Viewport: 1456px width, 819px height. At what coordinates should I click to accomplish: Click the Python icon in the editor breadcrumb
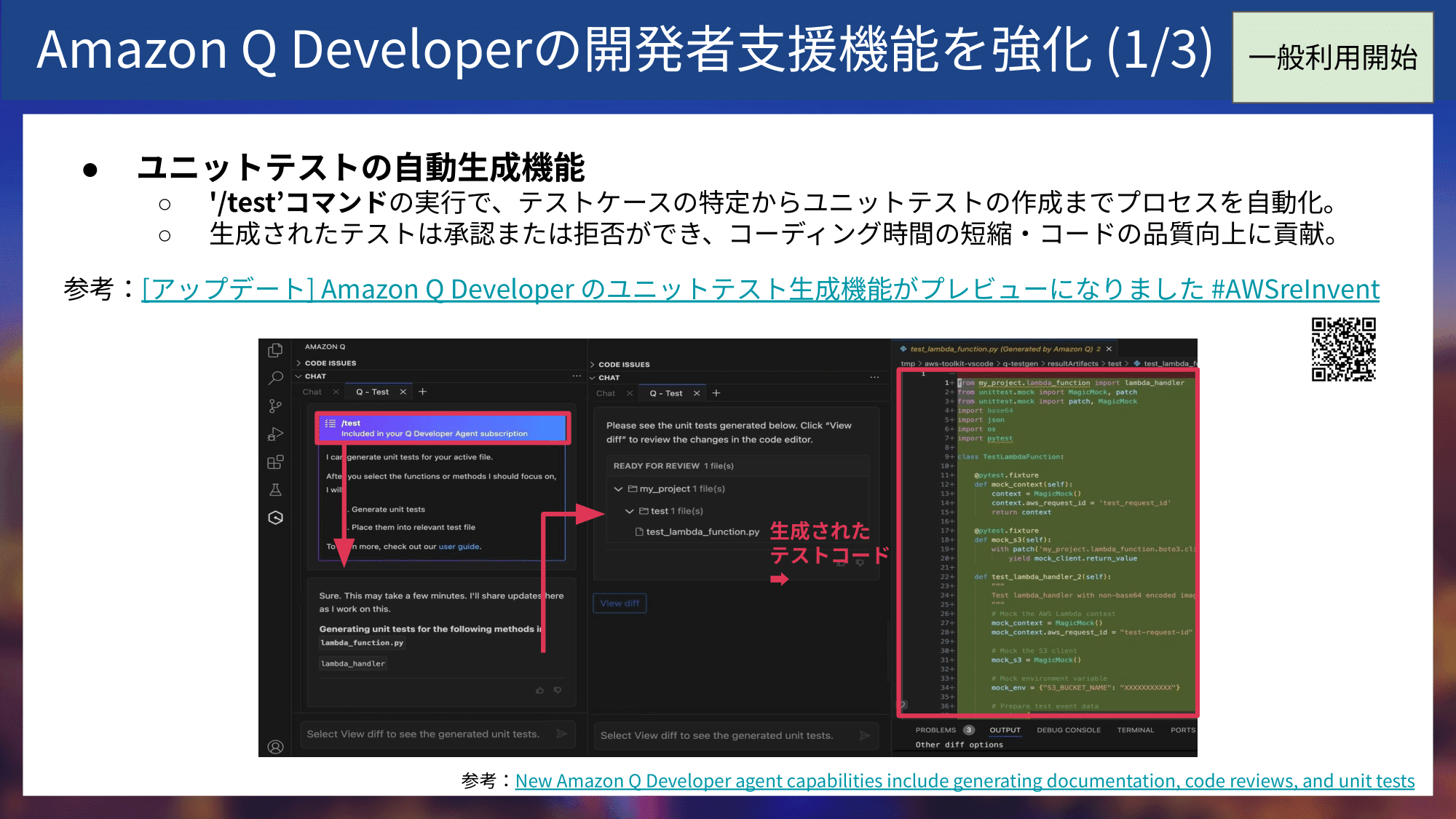[x=1136, y=363]
